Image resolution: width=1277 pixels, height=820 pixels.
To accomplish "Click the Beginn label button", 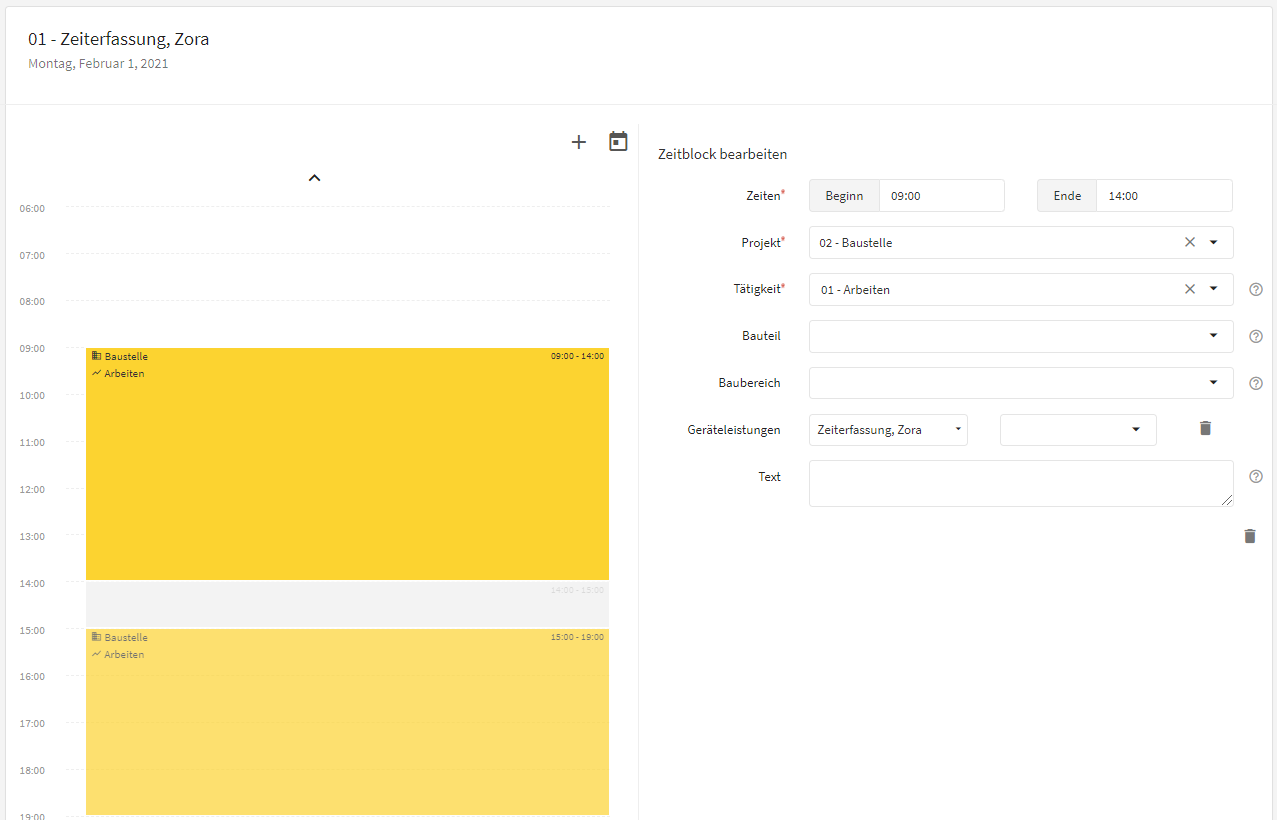I will [844, 196].
